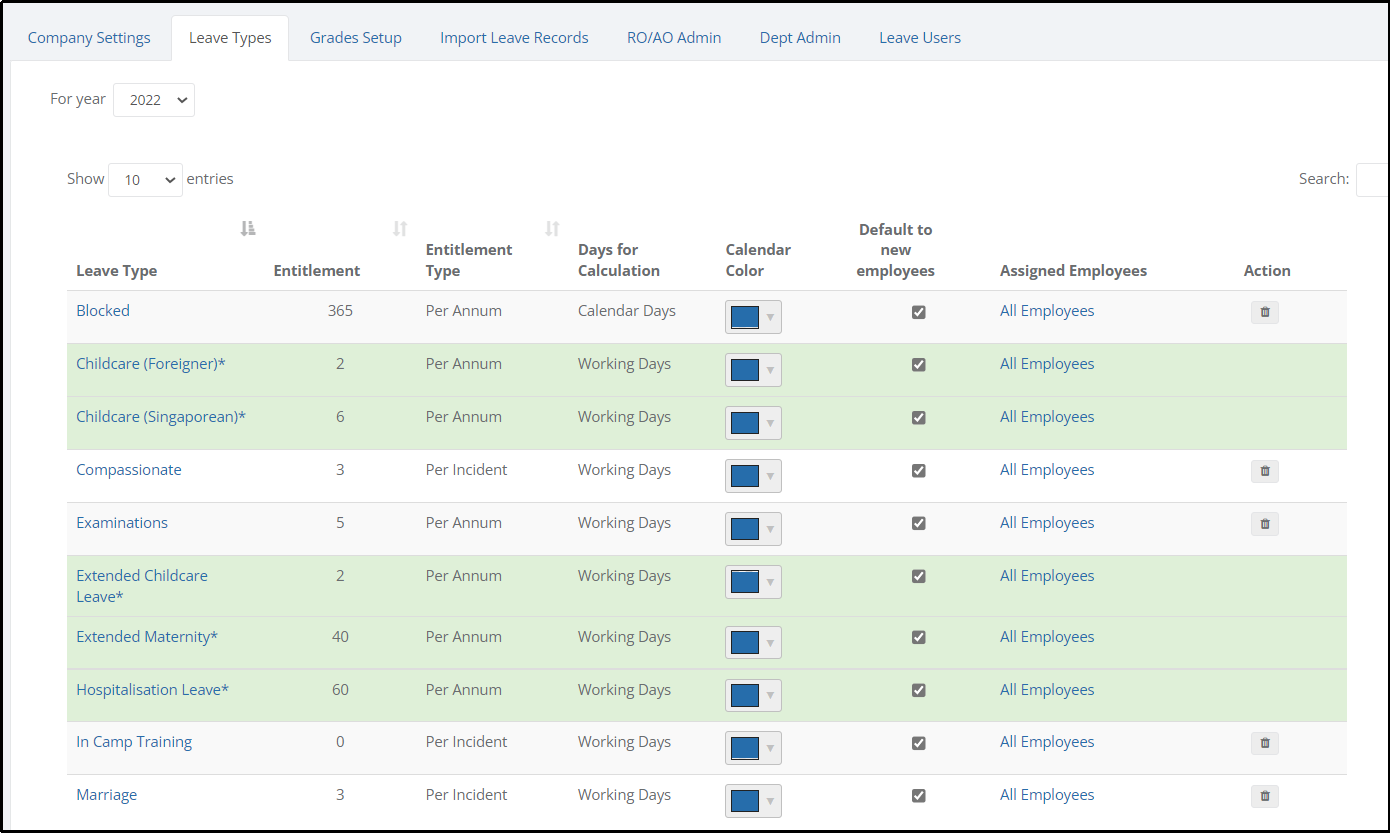
Task: Open Hospitalisation Leave* link
Action: [153, 690]
